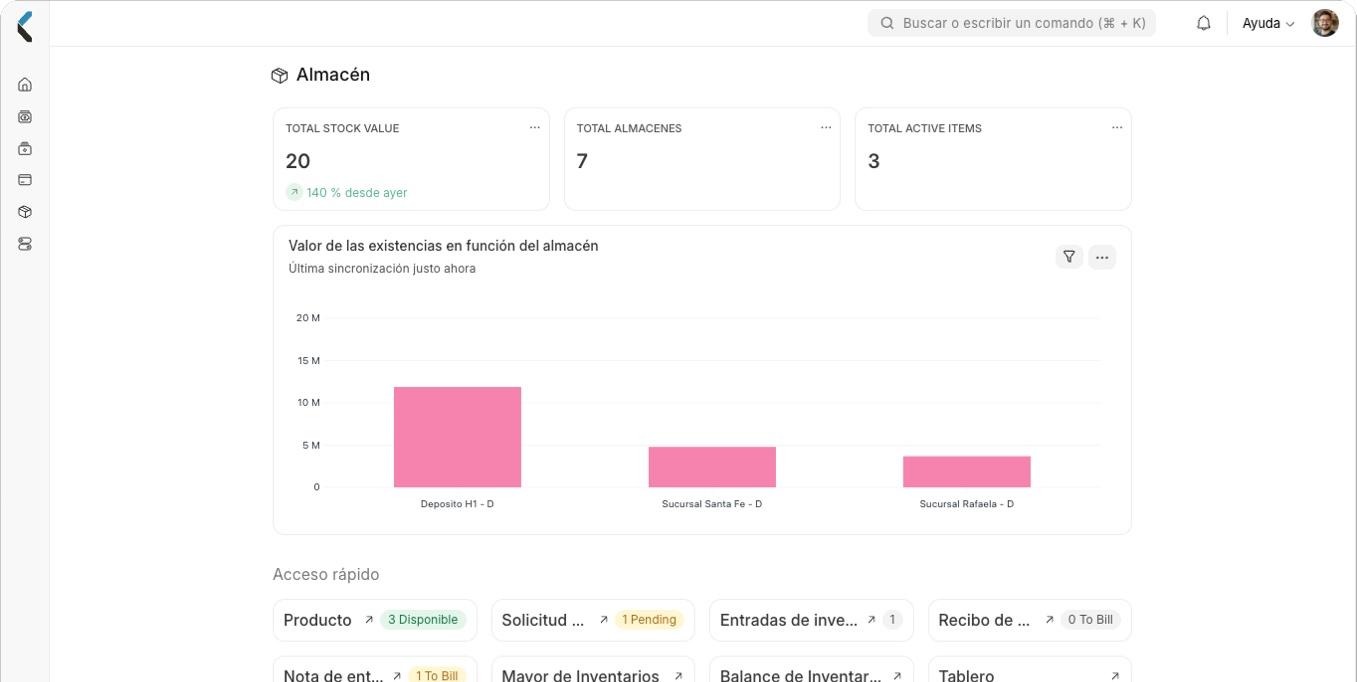Click the search magnifier icon
The height and width of the screenshot is (682, 1357).
887,23
